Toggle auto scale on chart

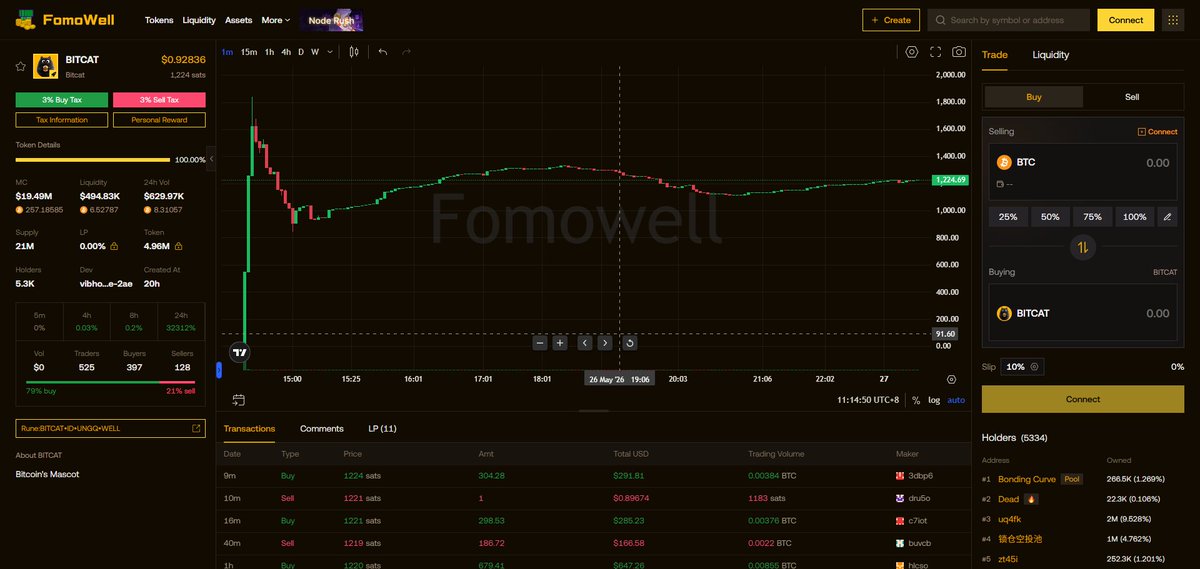pyautogui.click(x=956, y=400)
